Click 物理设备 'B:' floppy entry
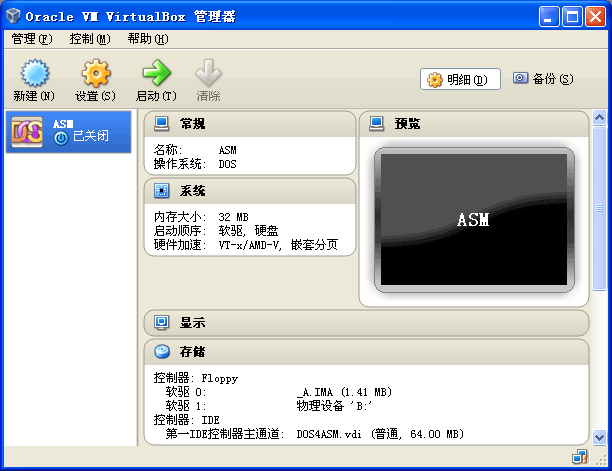Screen dimensions: 612x471 click(x=334, y=406)
